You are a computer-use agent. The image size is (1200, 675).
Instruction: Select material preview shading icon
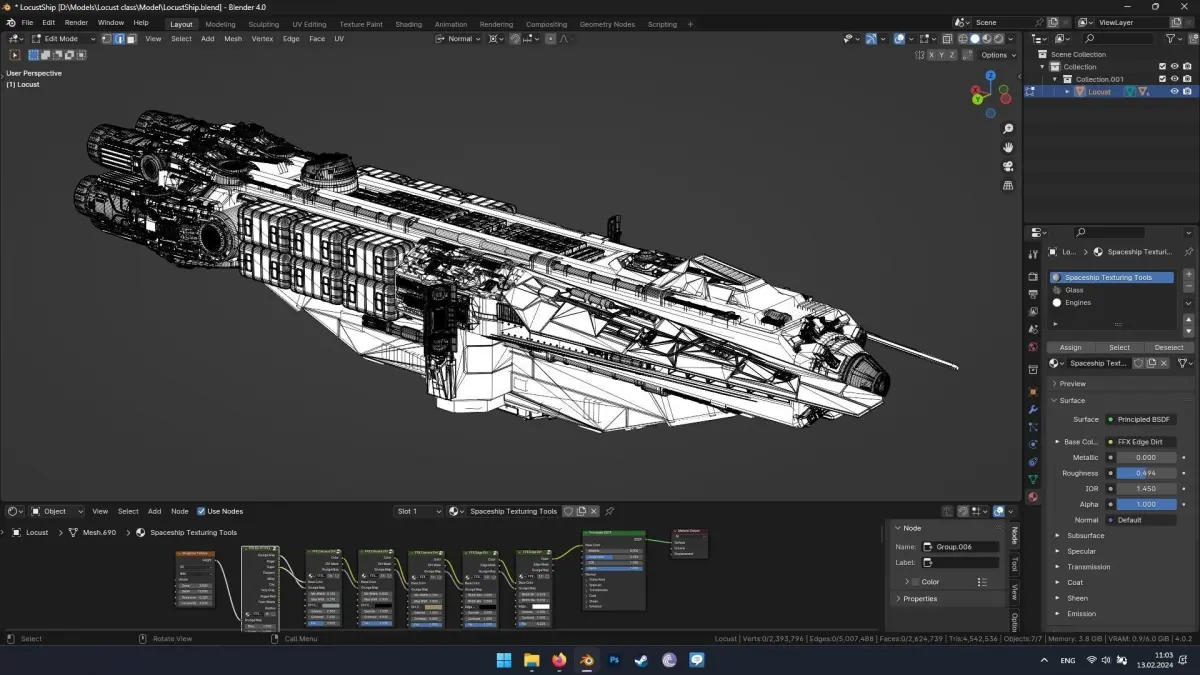(x=987, y=39)
